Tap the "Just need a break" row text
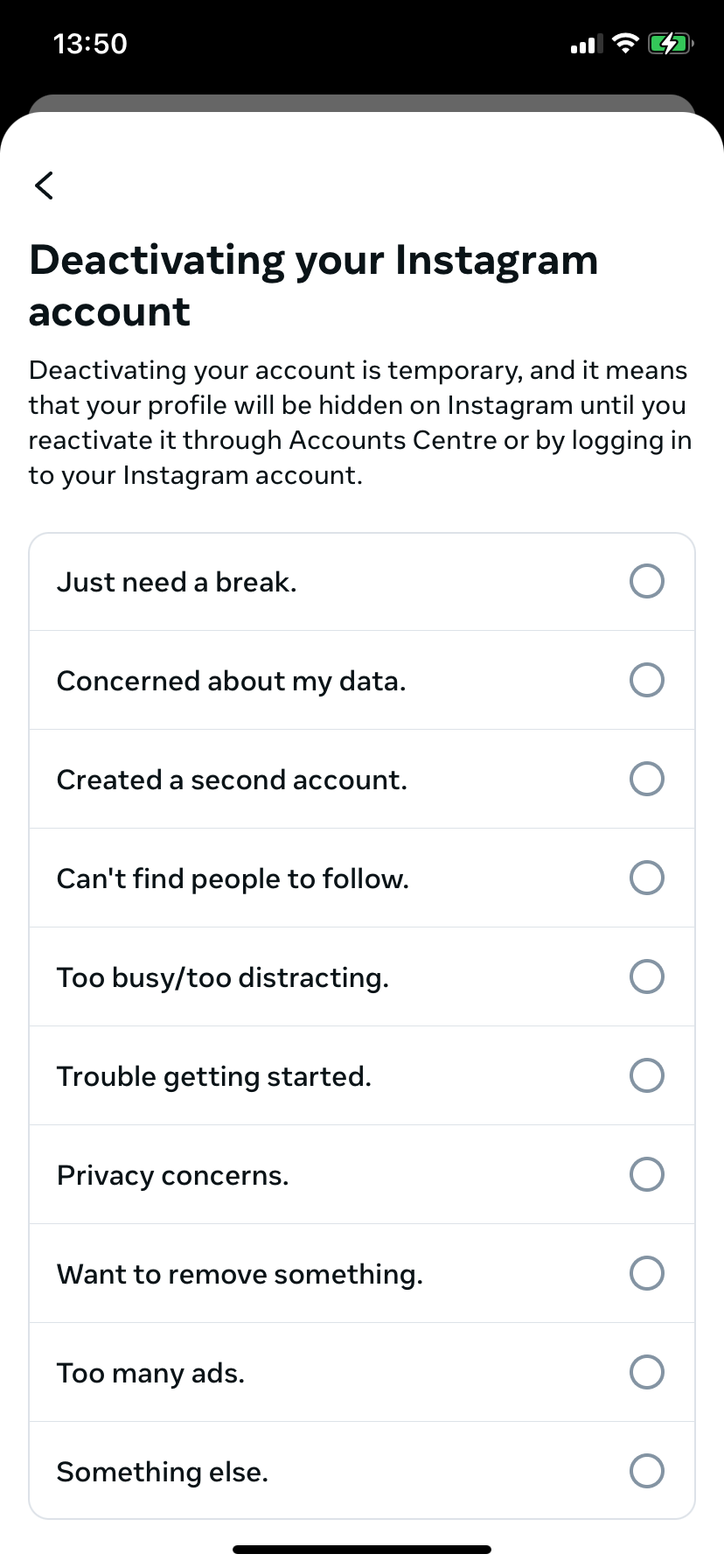Viewport: 724px width, 1568px height. coord(177,581)
